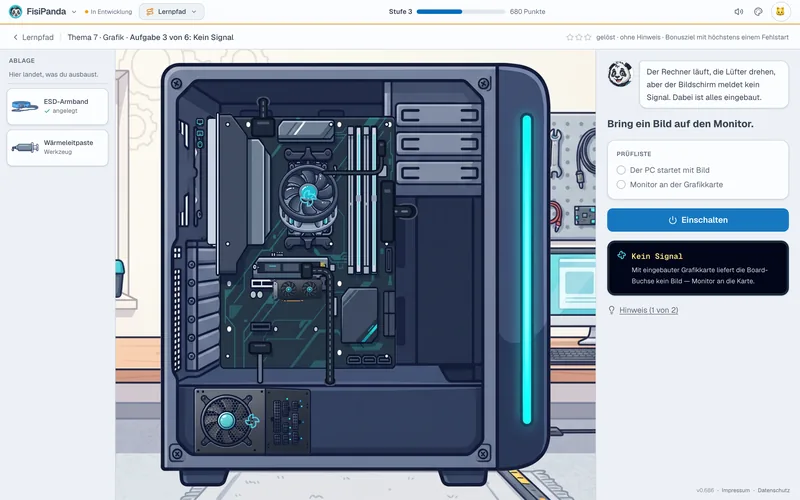Go back via the Lernpfad breadcrumb link
Viewport: 800px width, 500px height.
[33, 37]
